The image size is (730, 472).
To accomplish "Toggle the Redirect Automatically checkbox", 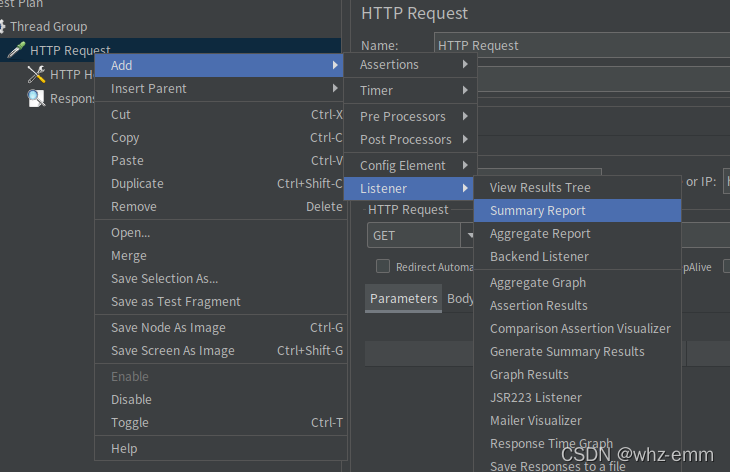I will coord(383,266).
